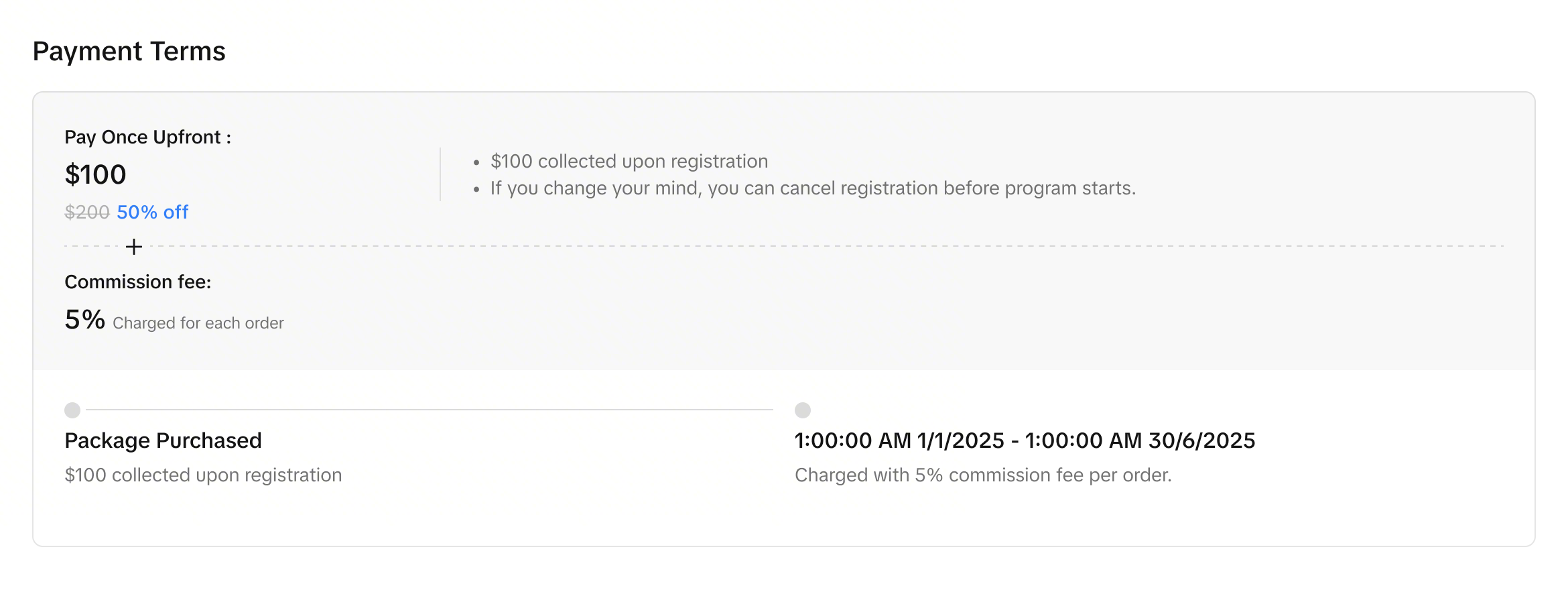Click the timeline line between the two dots
This screenshot has width=1568, height=590.
(429, 410)
